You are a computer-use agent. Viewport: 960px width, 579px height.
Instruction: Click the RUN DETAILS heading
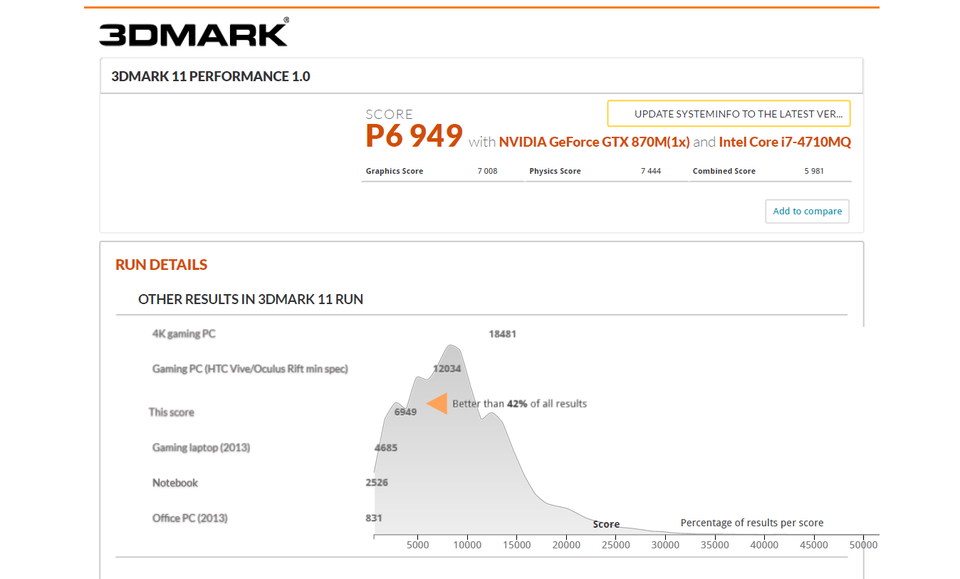coord(162,265)
